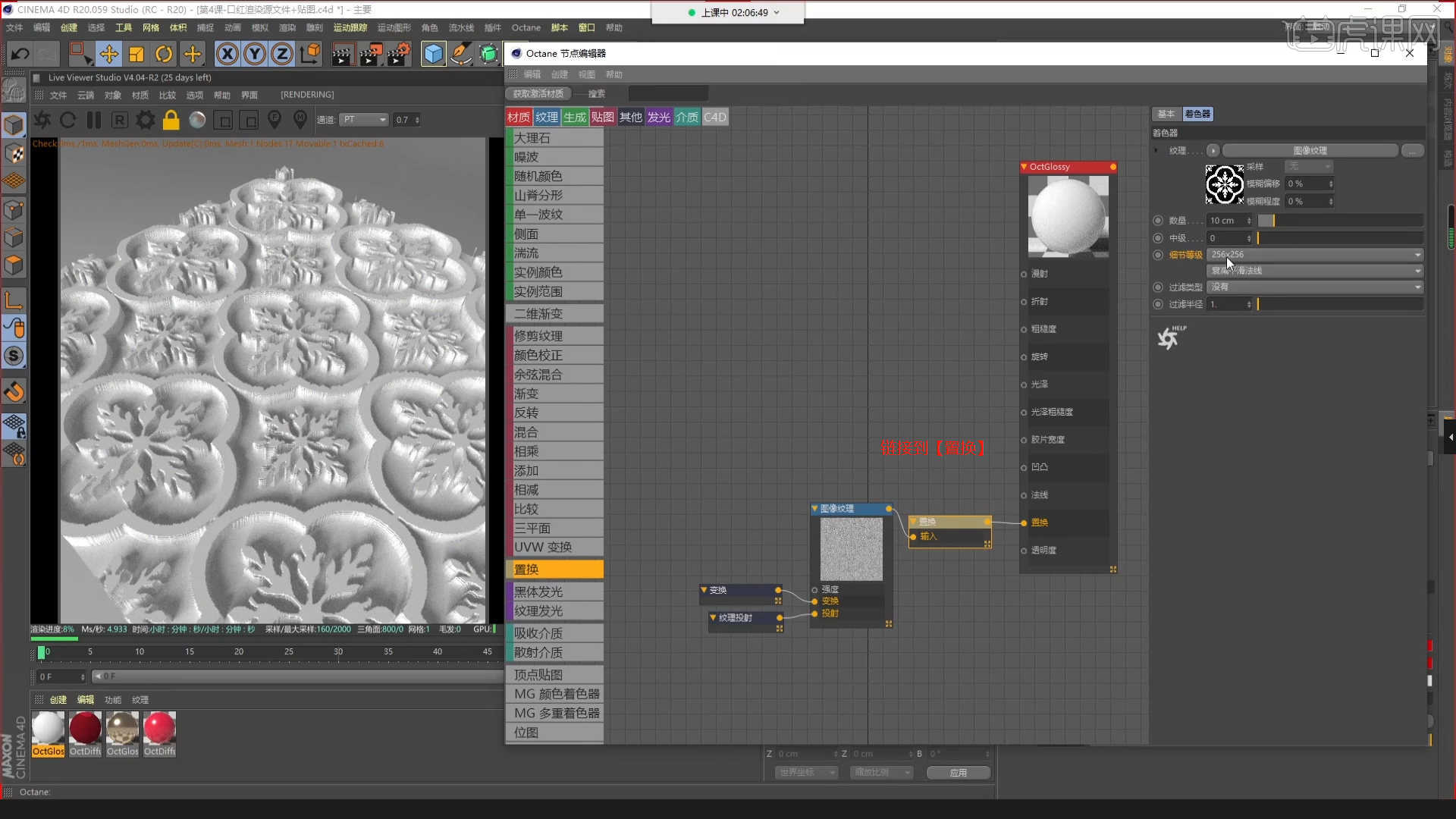Activate the Scale tool
1456x819 pixels.
pyautogui.click(x=136, y=54)
